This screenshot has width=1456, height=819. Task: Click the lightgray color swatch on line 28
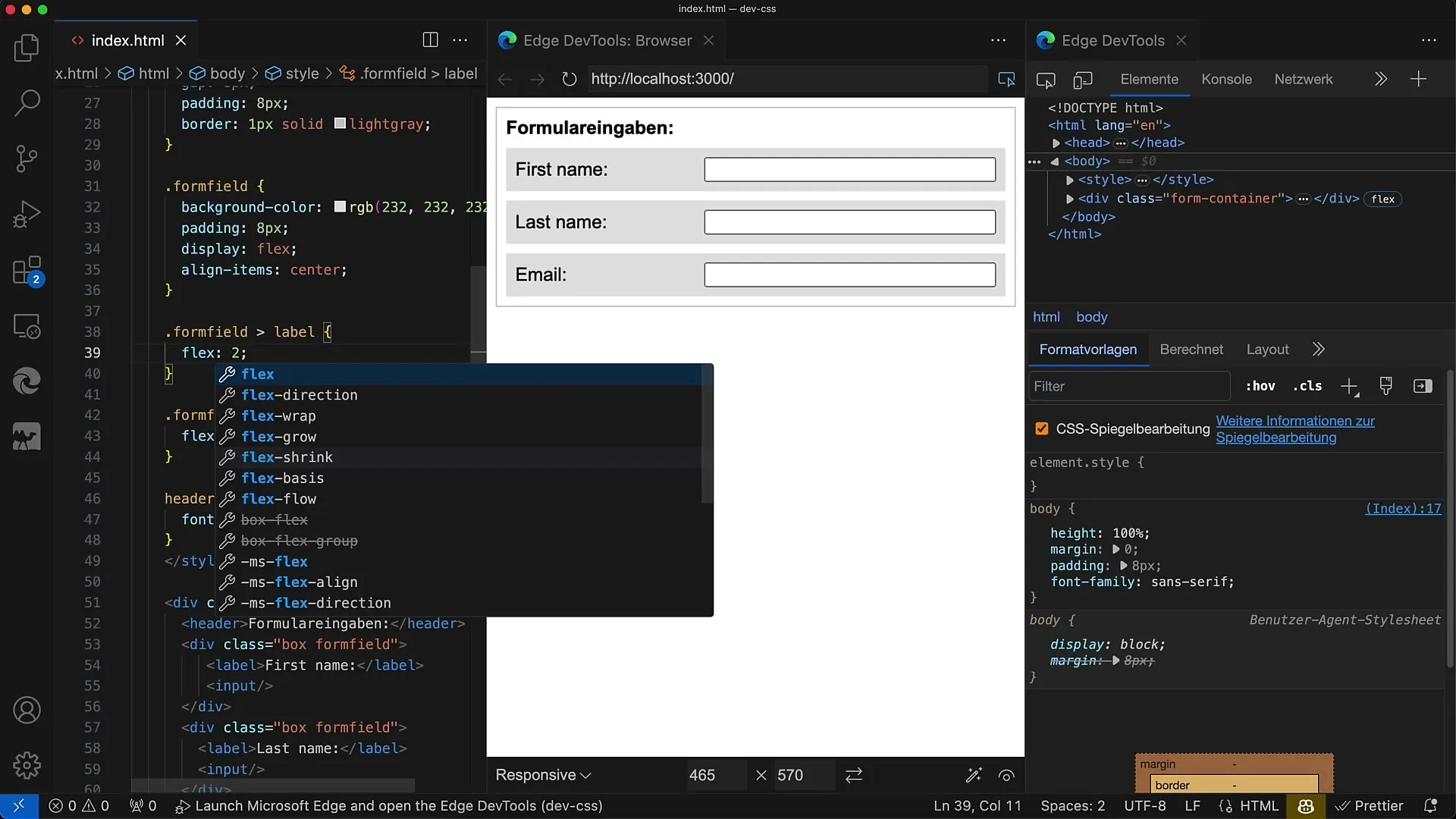340,124
